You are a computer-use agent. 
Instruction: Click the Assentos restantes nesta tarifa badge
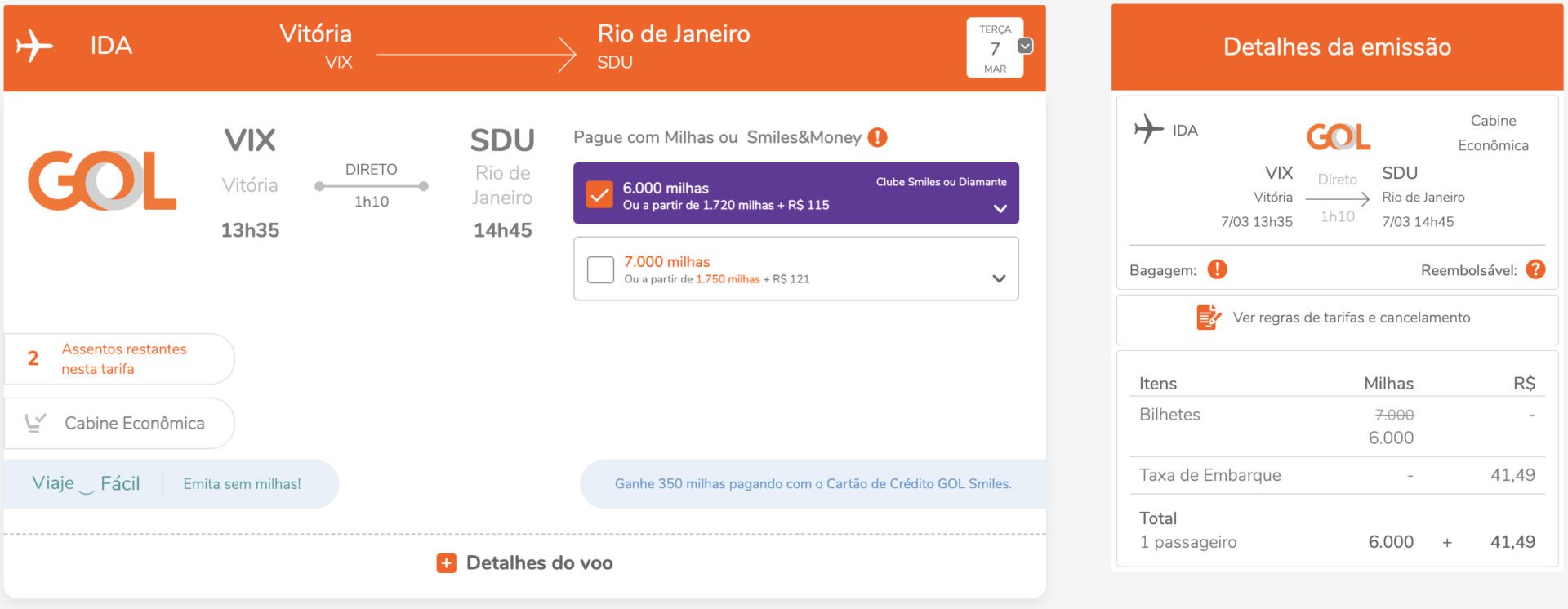pos(119,358)
